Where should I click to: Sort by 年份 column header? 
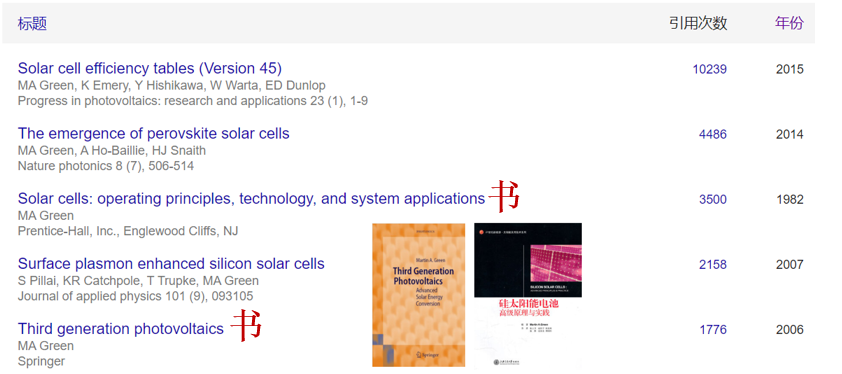coord(789,23)
